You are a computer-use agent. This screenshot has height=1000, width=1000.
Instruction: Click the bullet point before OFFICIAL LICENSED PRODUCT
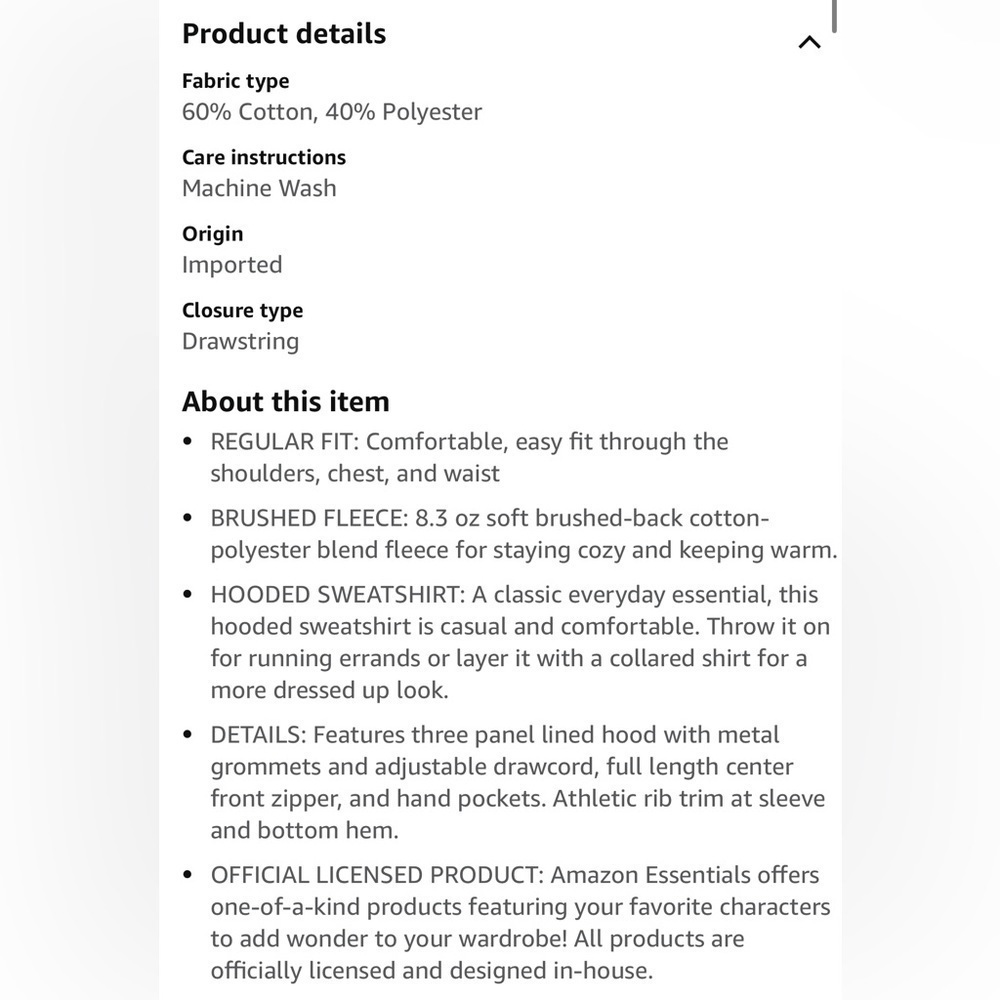(187, 875)
